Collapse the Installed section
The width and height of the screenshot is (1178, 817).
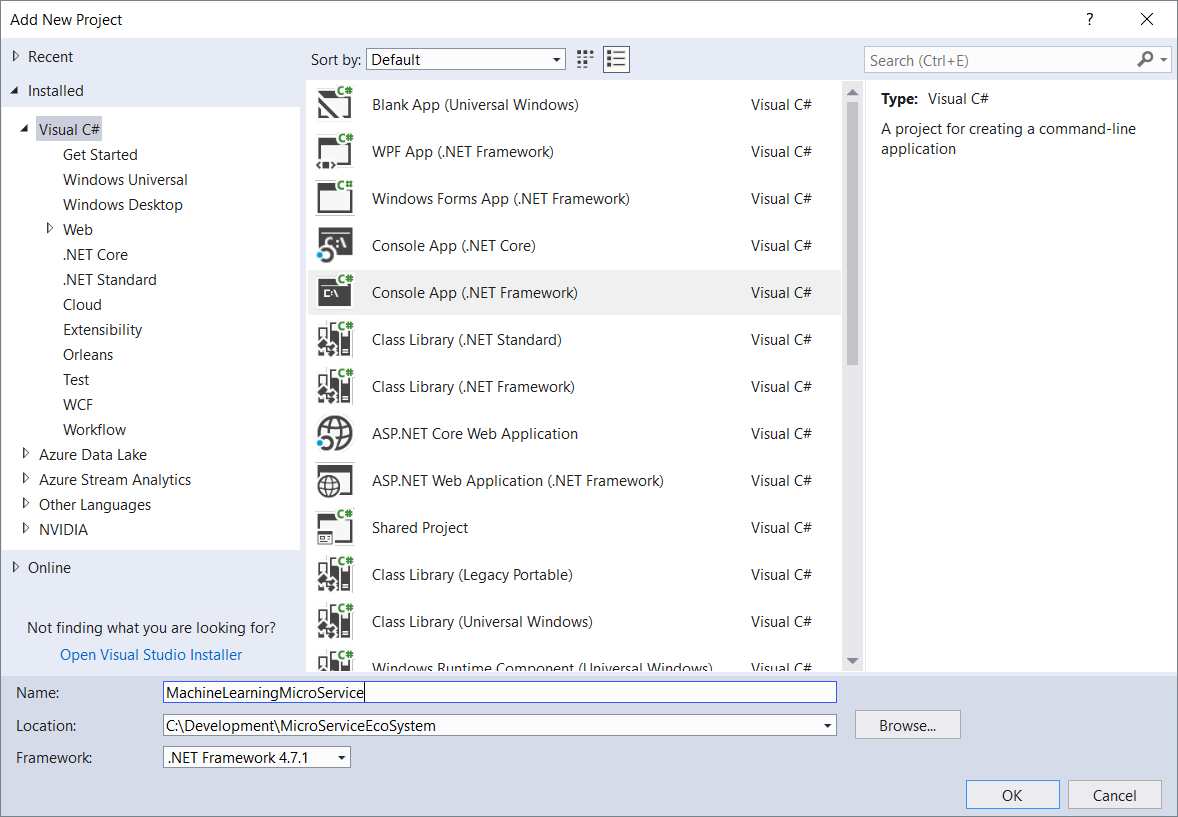click(15, 90)
